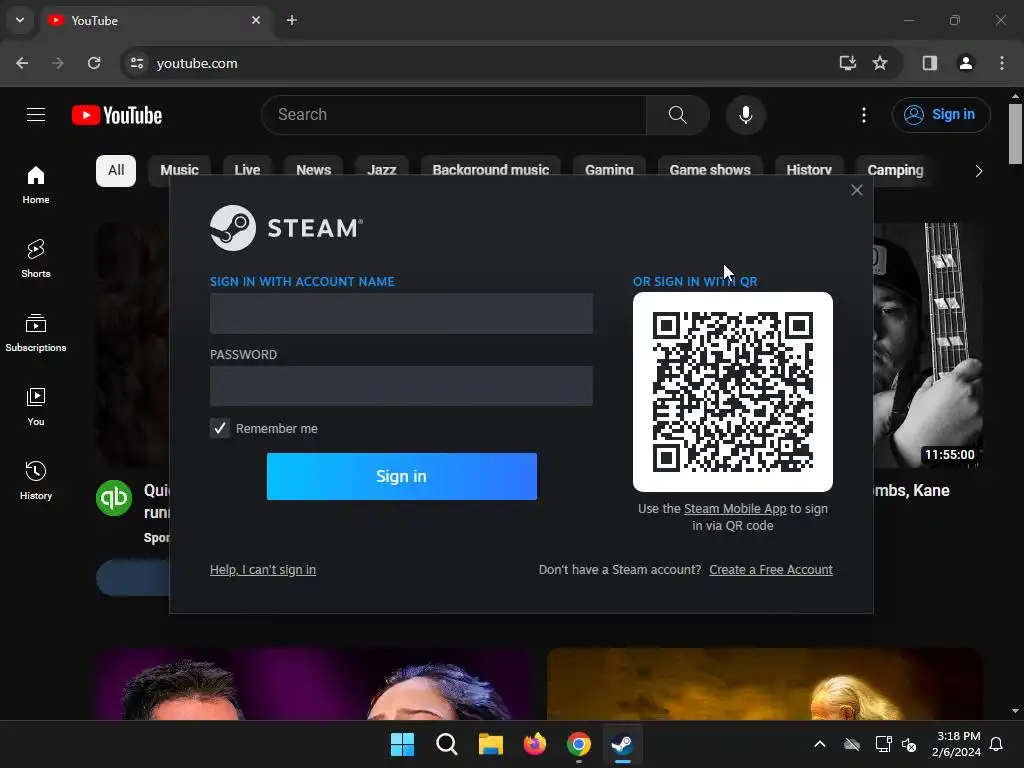Reload the YouTube page
This screenshot has width=1024, height=768.
pos(94,63)
